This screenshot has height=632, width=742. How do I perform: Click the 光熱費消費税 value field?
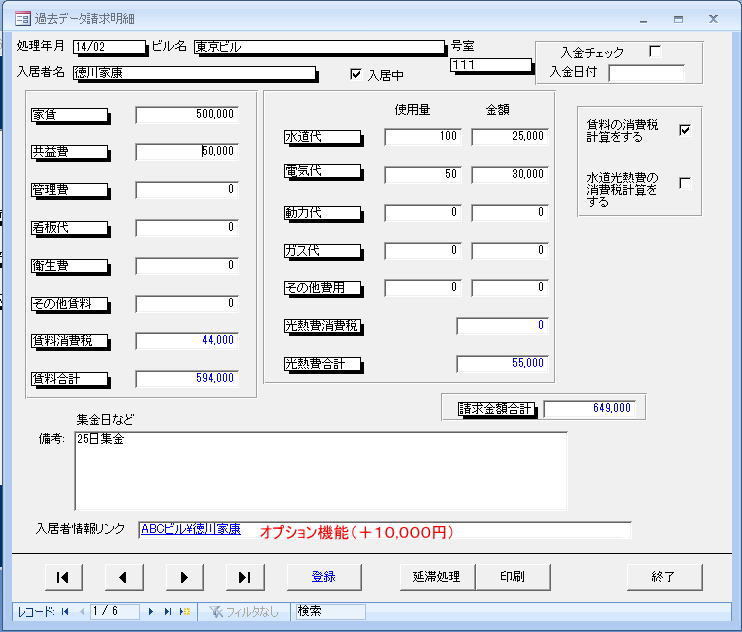502,325
